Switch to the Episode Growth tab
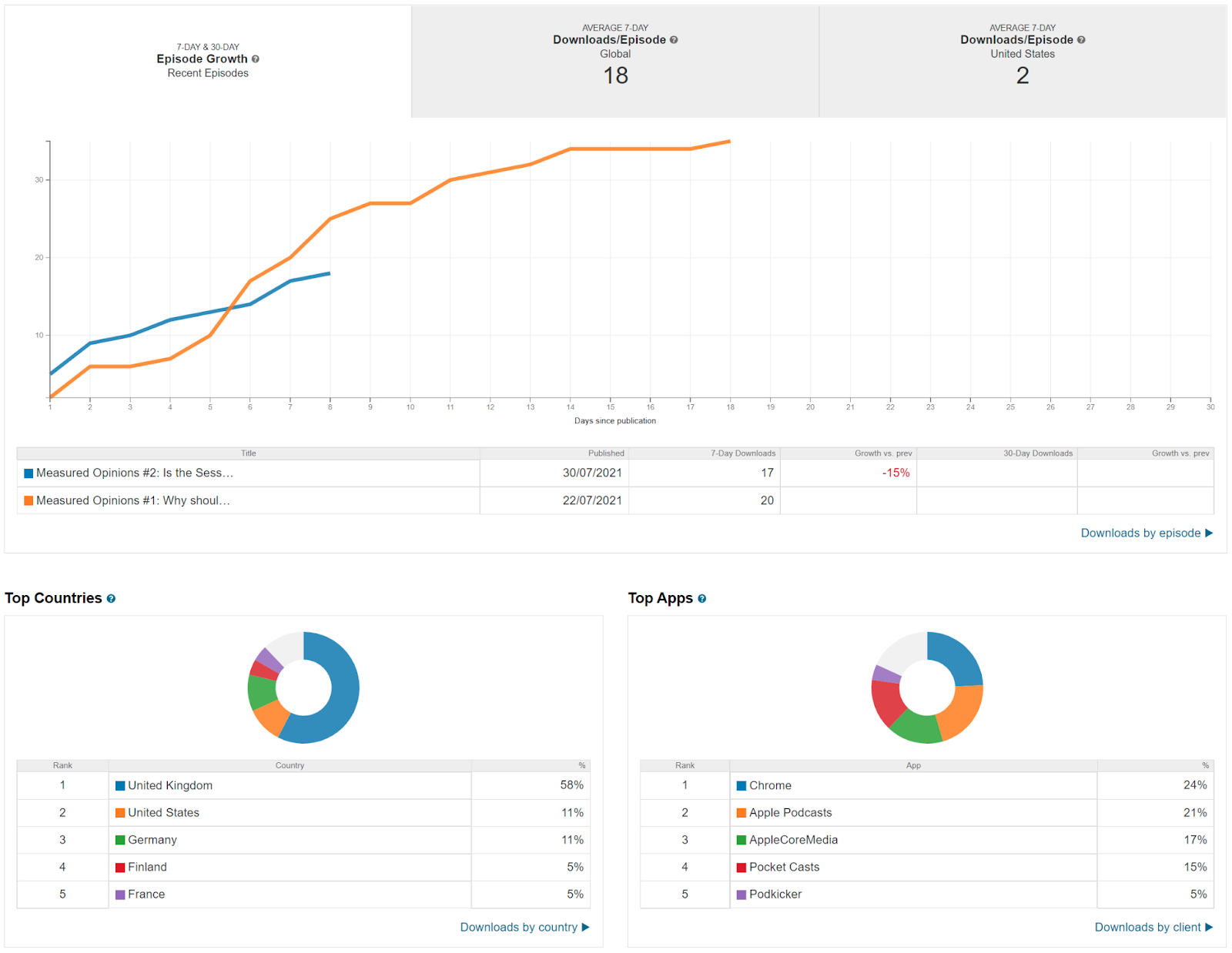 (208, 62)
